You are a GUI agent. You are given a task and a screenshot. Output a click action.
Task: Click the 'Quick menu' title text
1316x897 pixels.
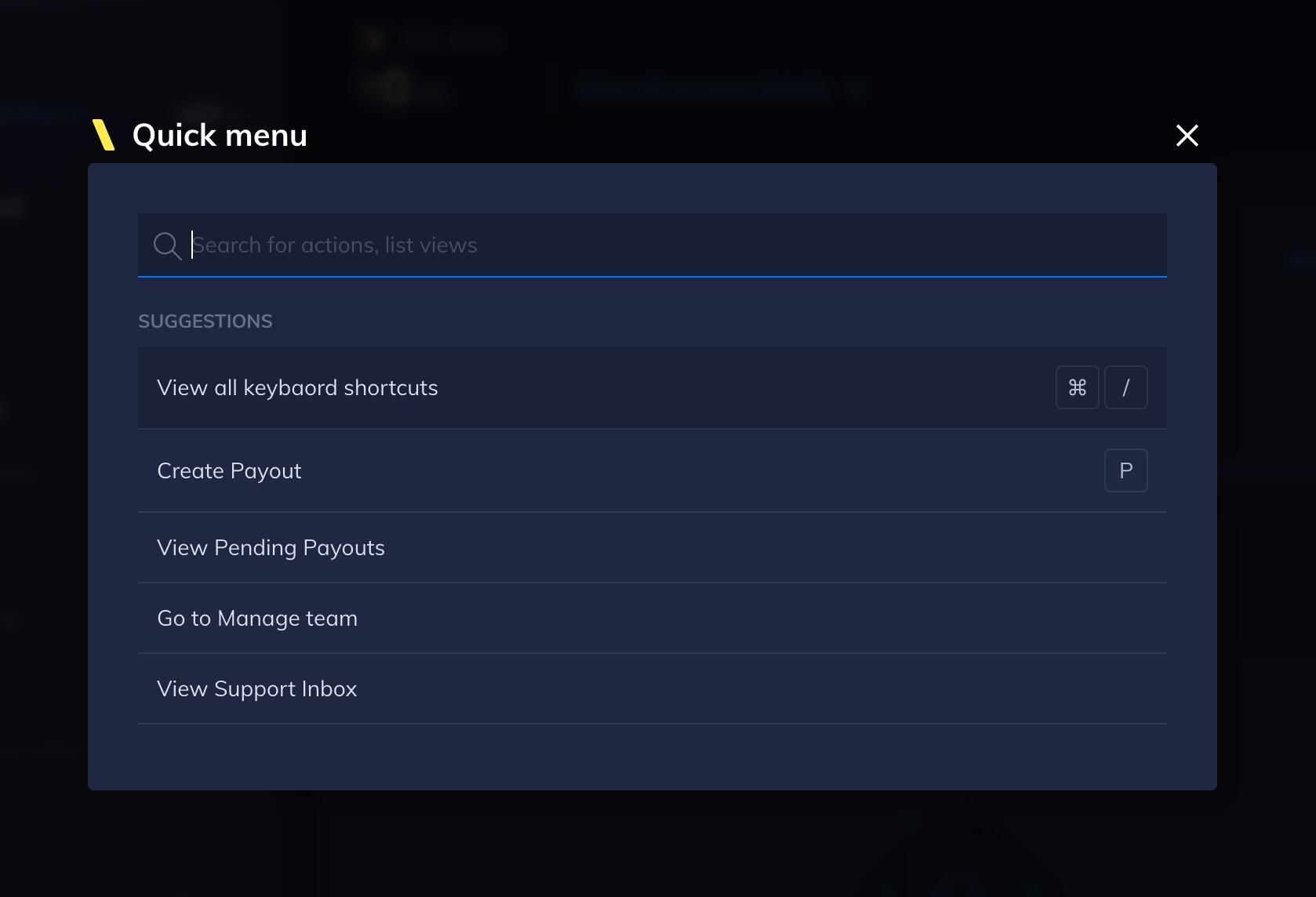click(220, 136)
